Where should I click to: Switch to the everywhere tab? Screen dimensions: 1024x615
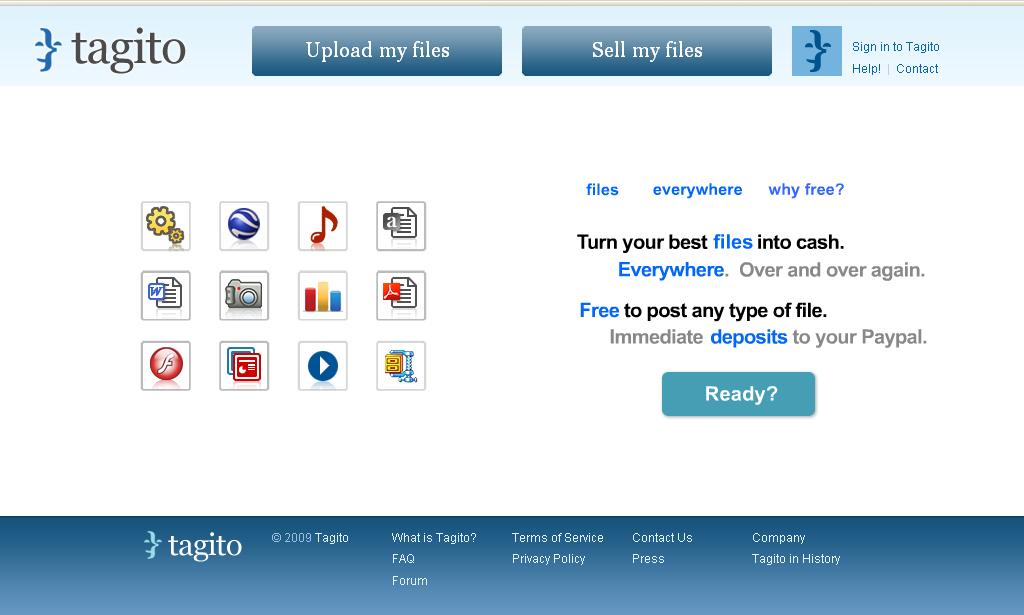tap(697, 189)
